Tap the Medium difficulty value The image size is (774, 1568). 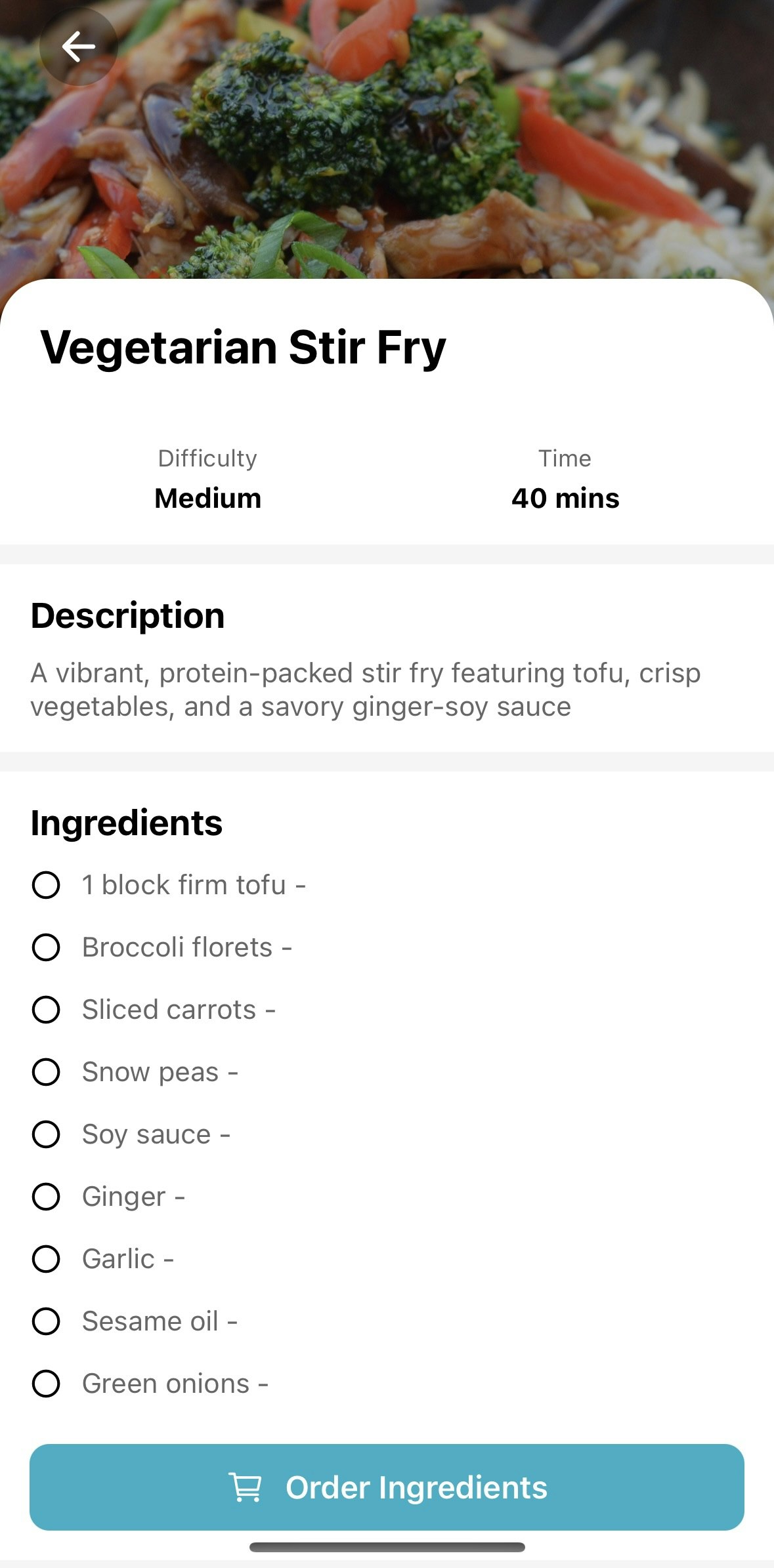207,499
